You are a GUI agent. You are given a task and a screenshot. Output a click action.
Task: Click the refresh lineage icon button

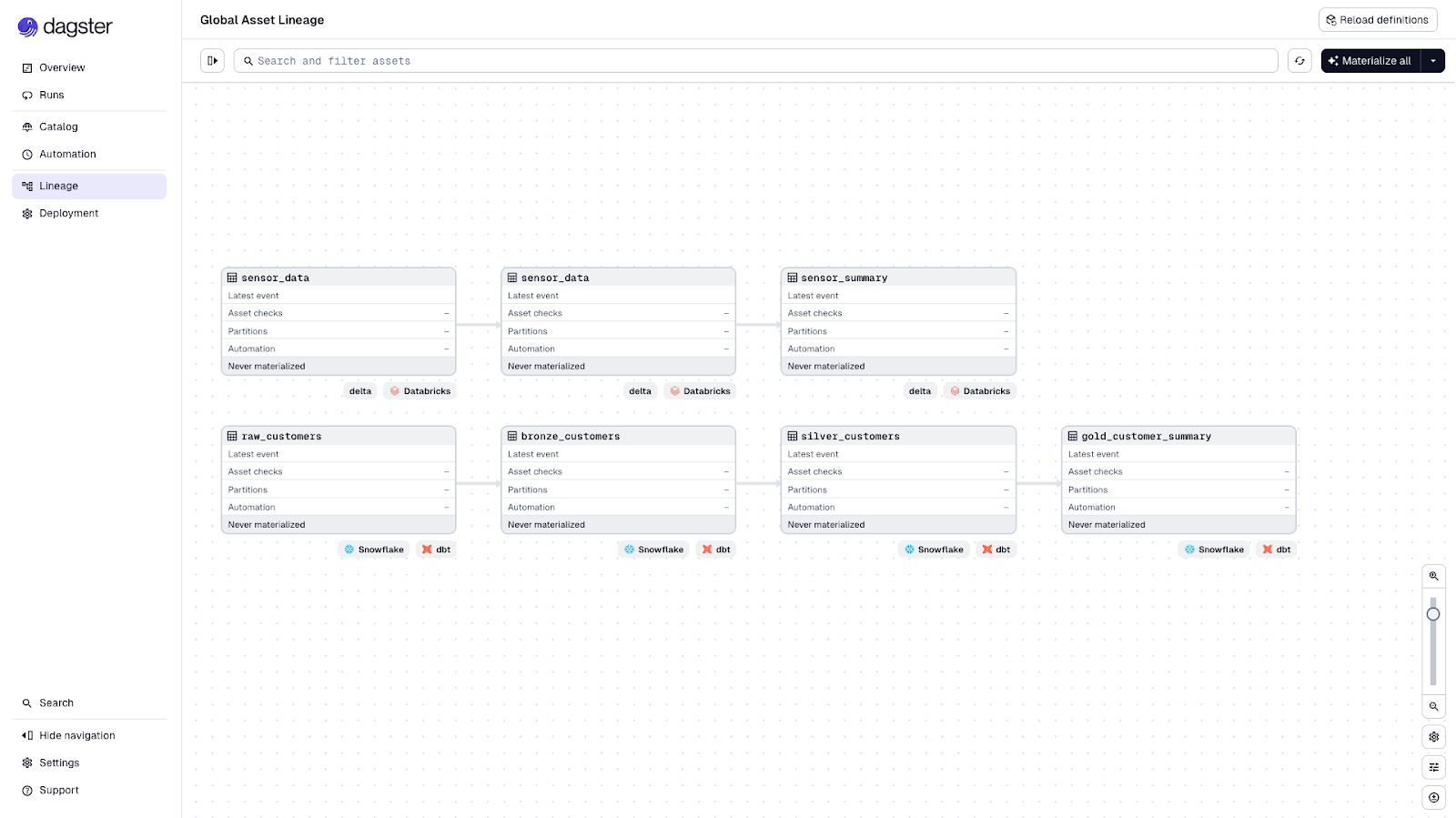coord(1299,61)
